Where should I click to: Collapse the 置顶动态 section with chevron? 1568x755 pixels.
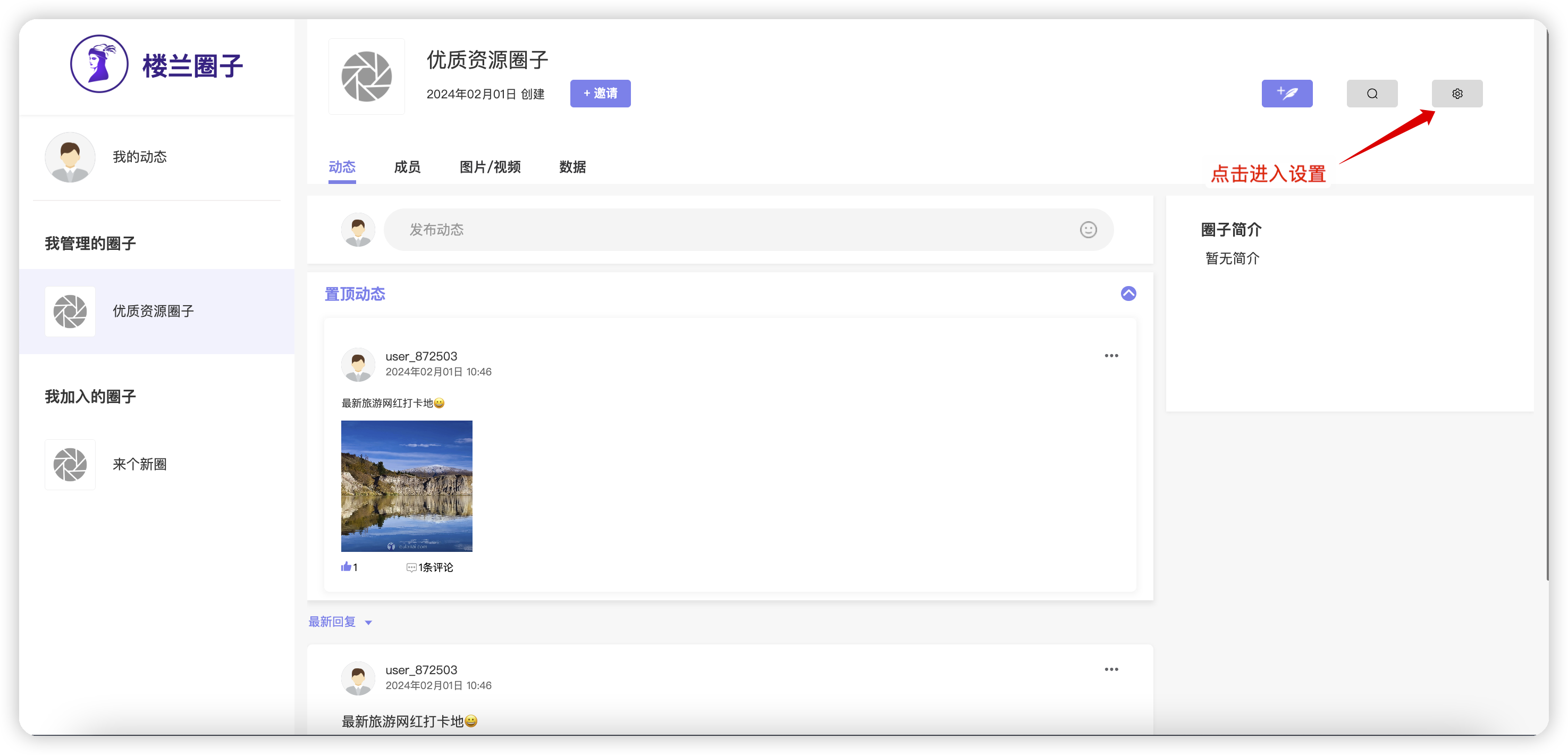(1128, 293)
